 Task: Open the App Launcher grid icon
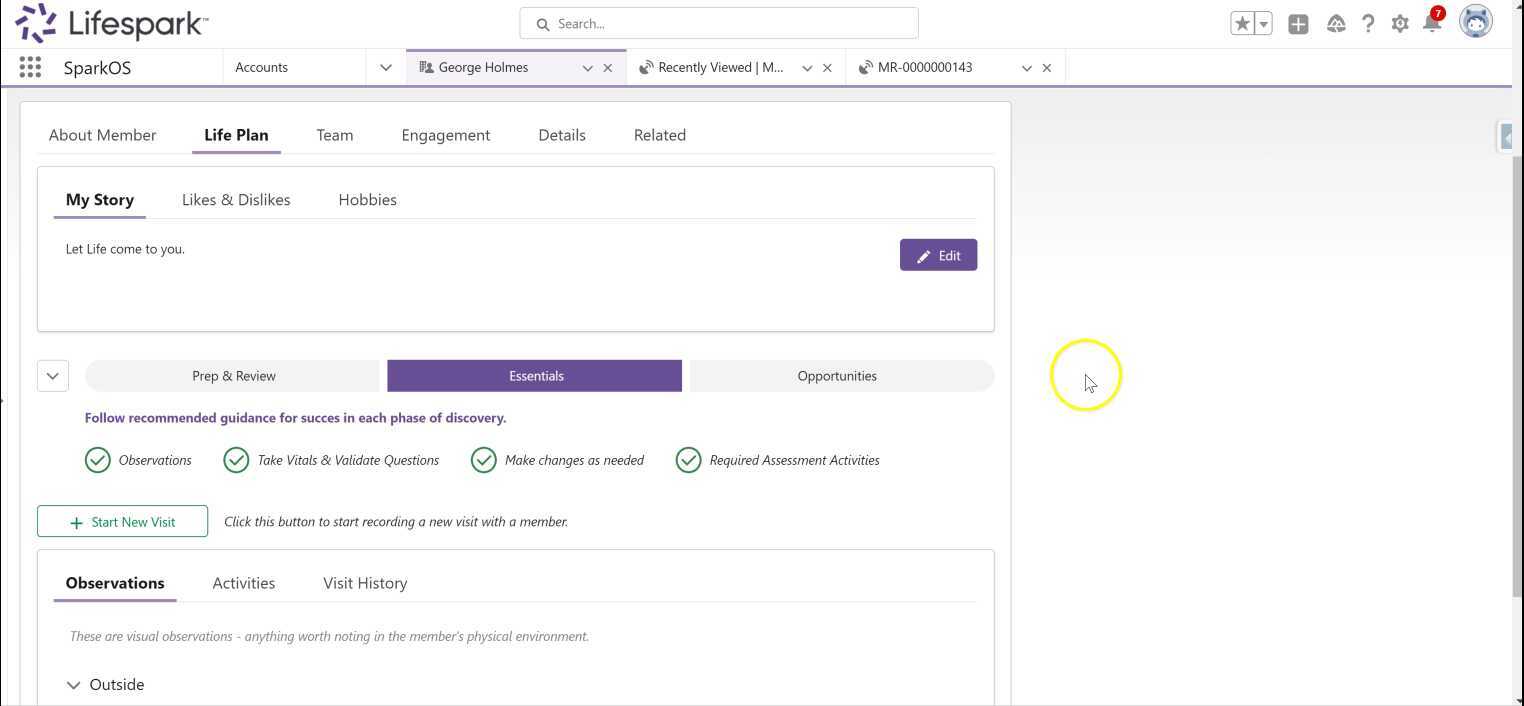tap(30, 67)
